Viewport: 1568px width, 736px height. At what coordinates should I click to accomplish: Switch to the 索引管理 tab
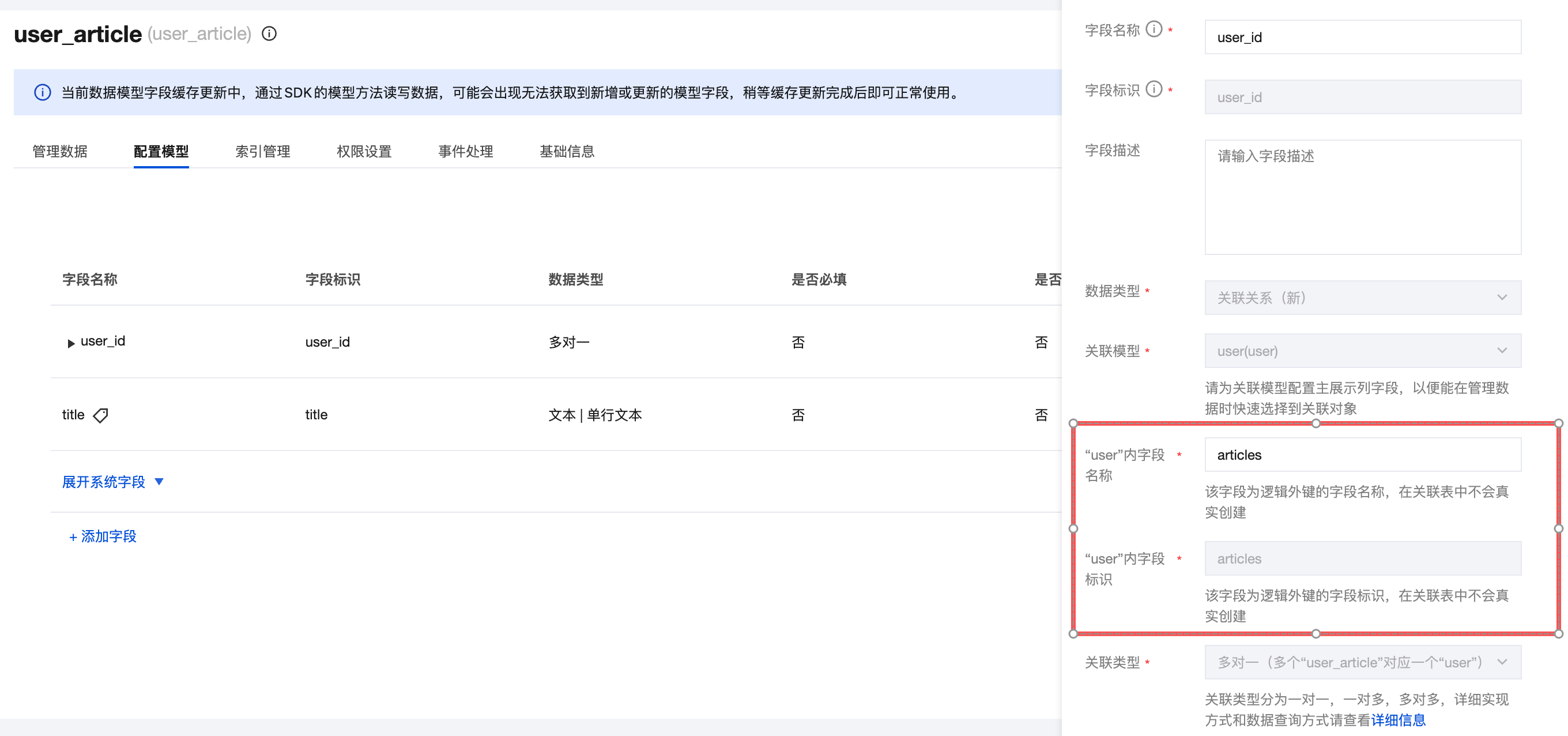click(x=263, y=151)
